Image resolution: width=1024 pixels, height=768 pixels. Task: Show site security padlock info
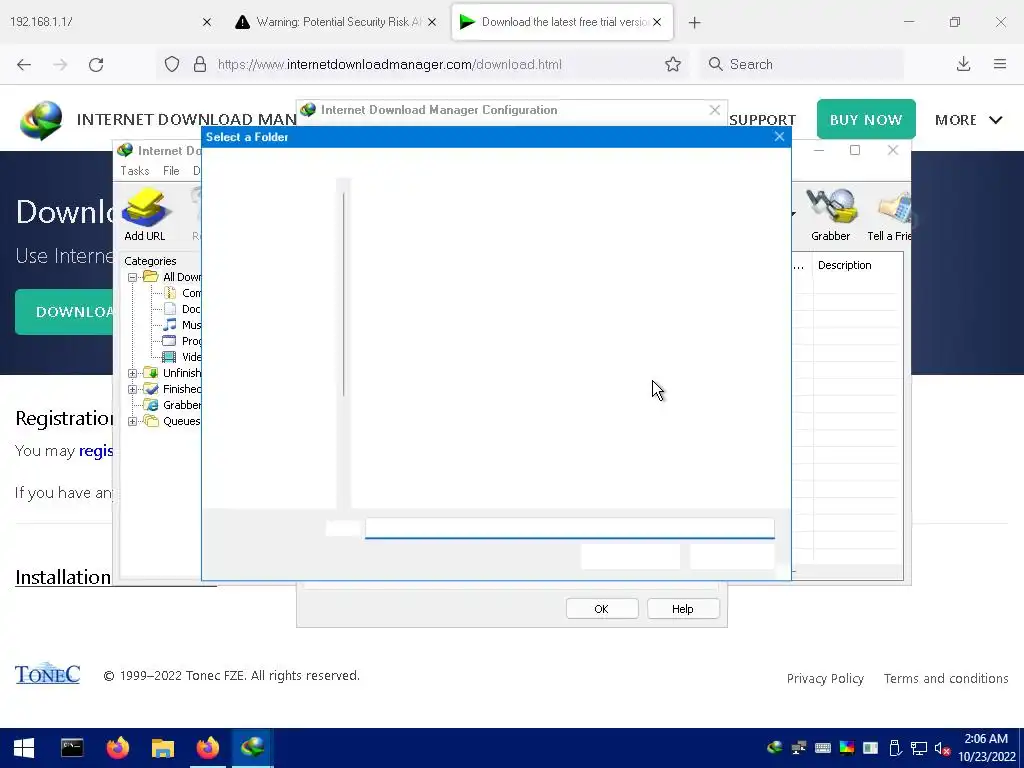click(x=200, y=64)
